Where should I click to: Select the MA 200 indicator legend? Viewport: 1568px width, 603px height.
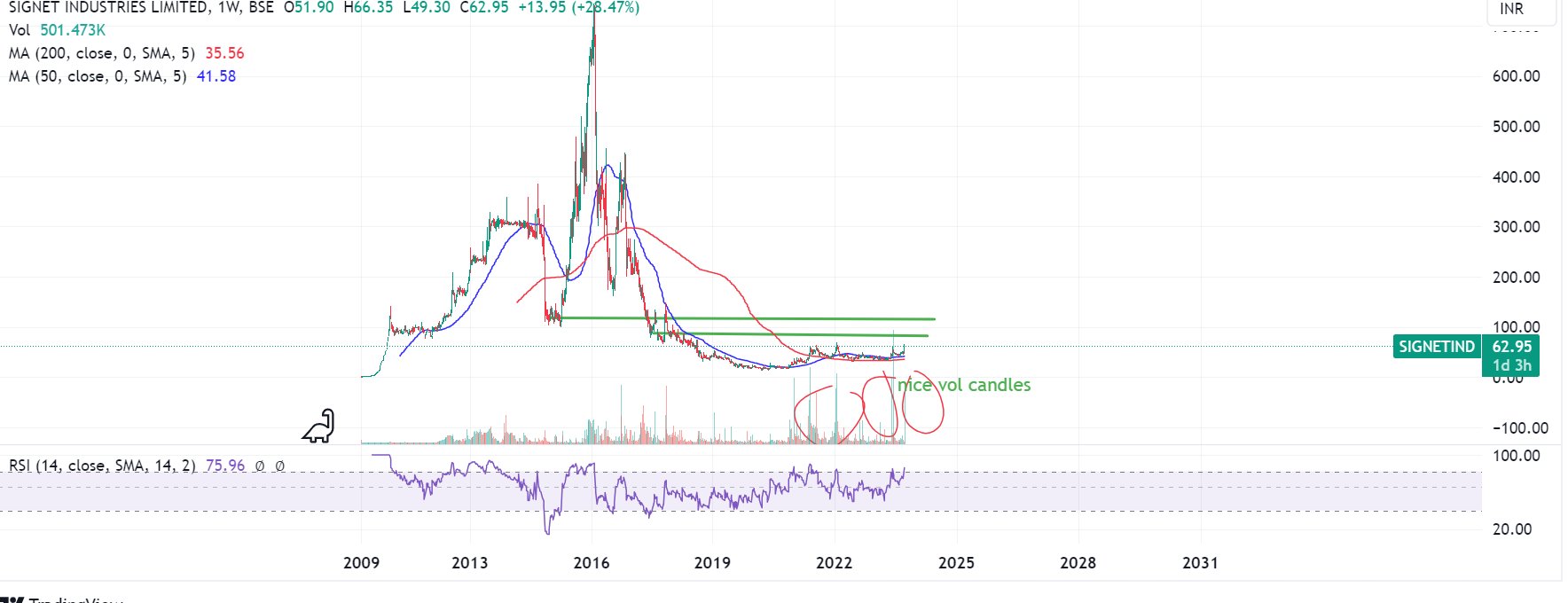126,53
